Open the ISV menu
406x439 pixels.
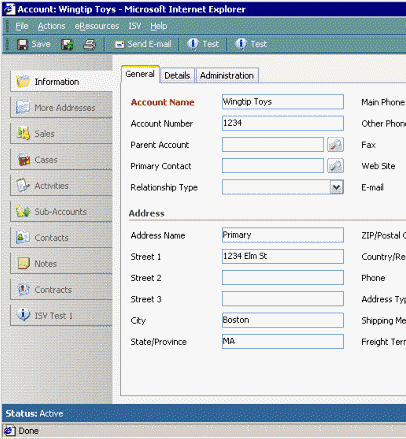click(x=135, y=26)
